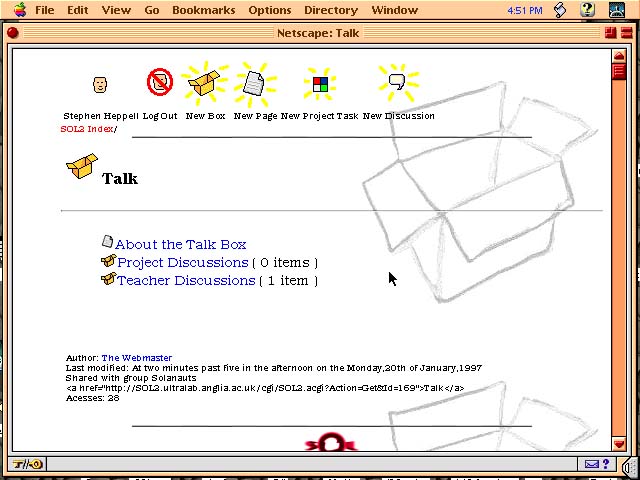This screenshot has width=640, height=480.
Task: Click the mail envelope icon in status bar
Action: click(591, 464)
